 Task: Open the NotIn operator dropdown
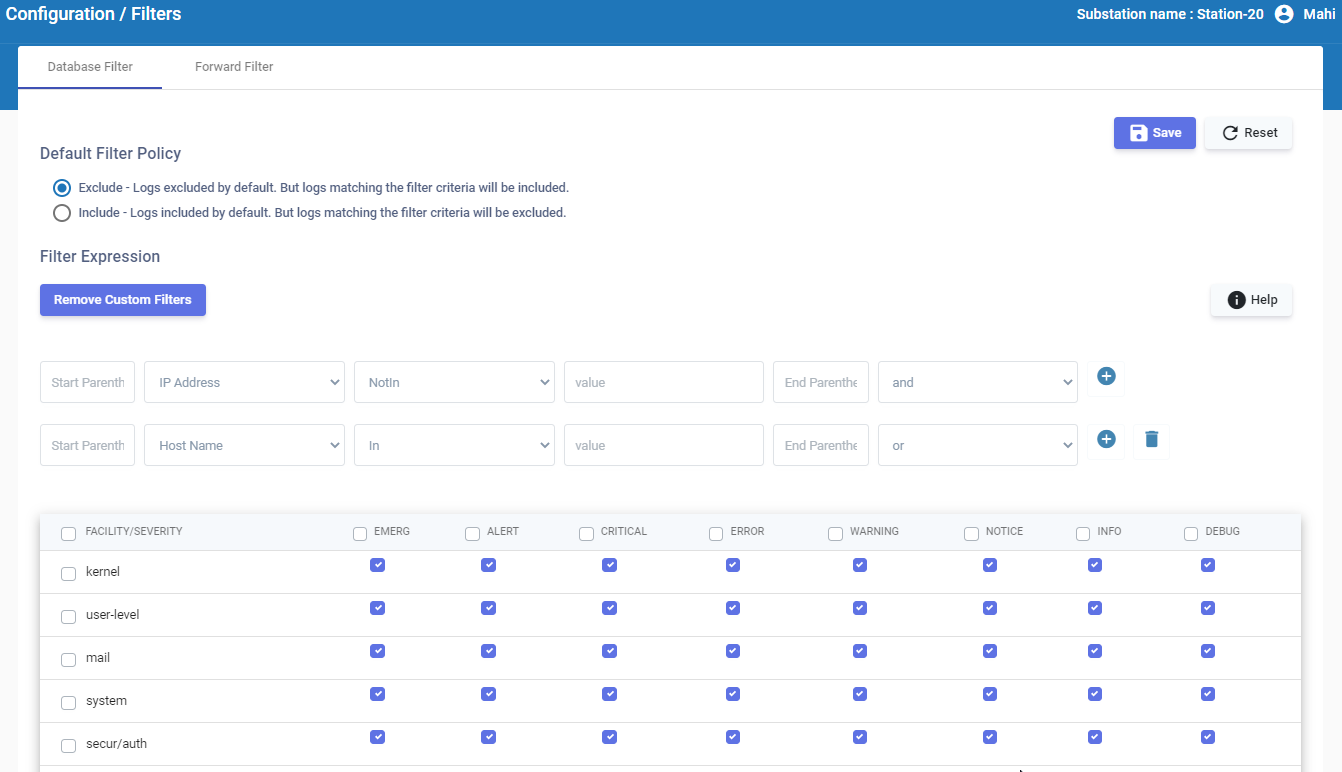454,382
